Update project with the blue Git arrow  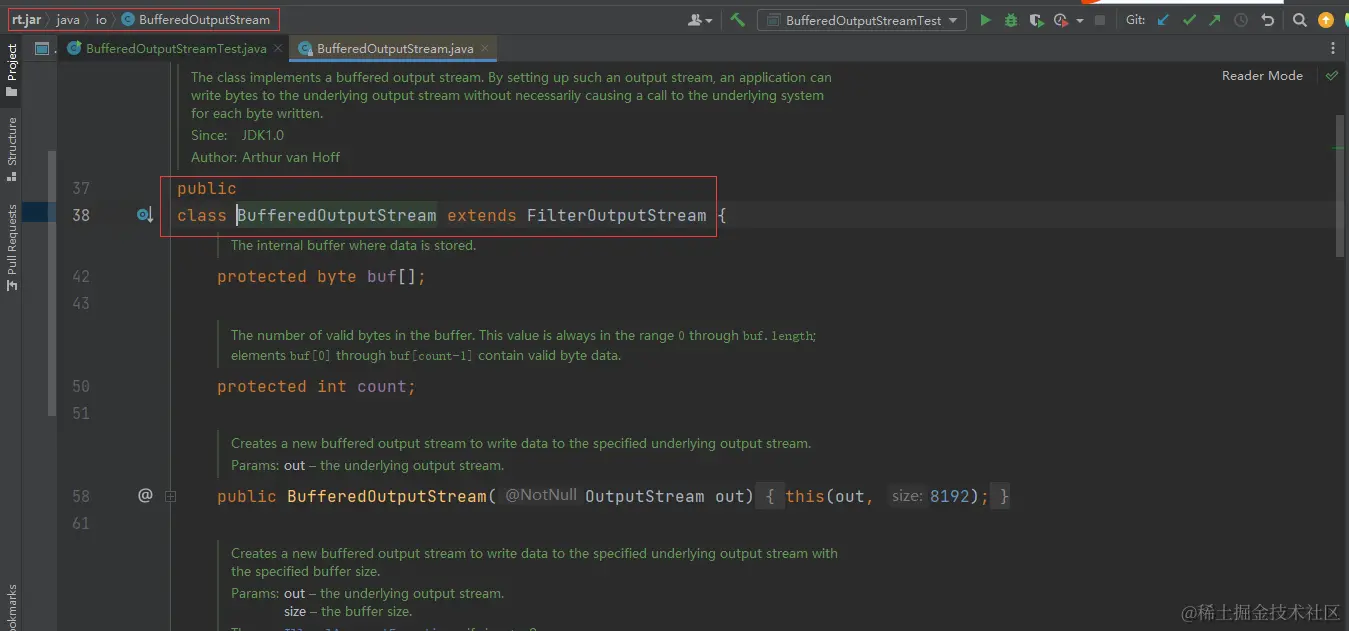click(x=1163, y=20)
